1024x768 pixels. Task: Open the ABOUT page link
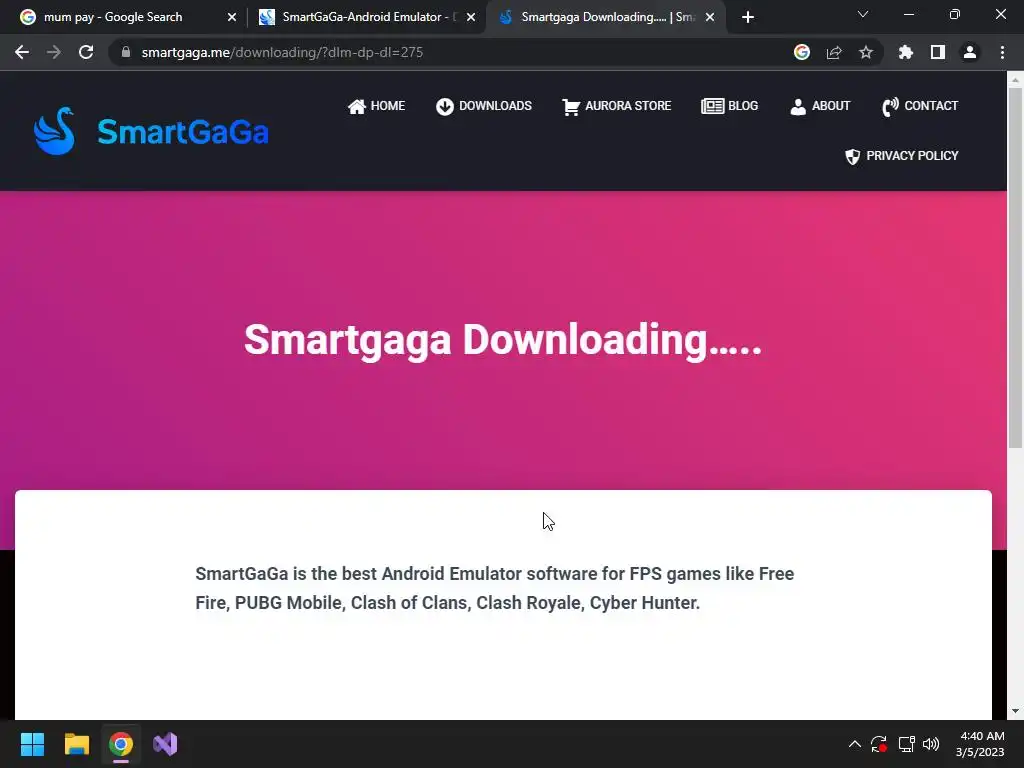click(x=820, y=106)
